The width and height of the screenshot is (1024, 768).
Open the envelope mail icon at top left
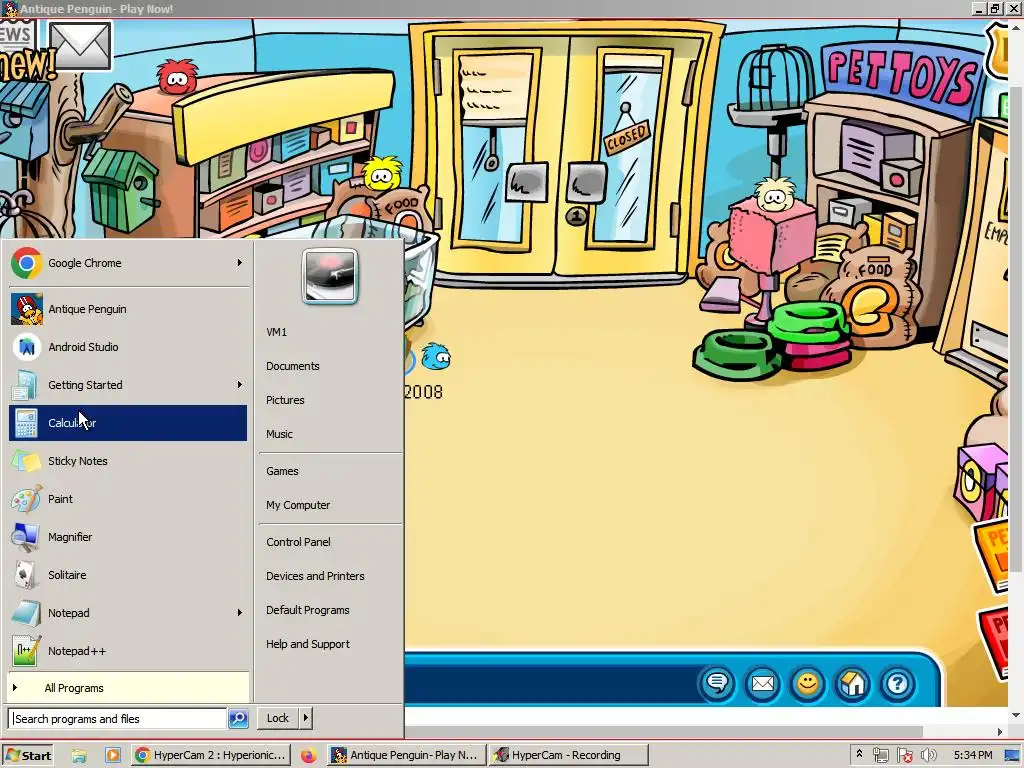[80, 46]
